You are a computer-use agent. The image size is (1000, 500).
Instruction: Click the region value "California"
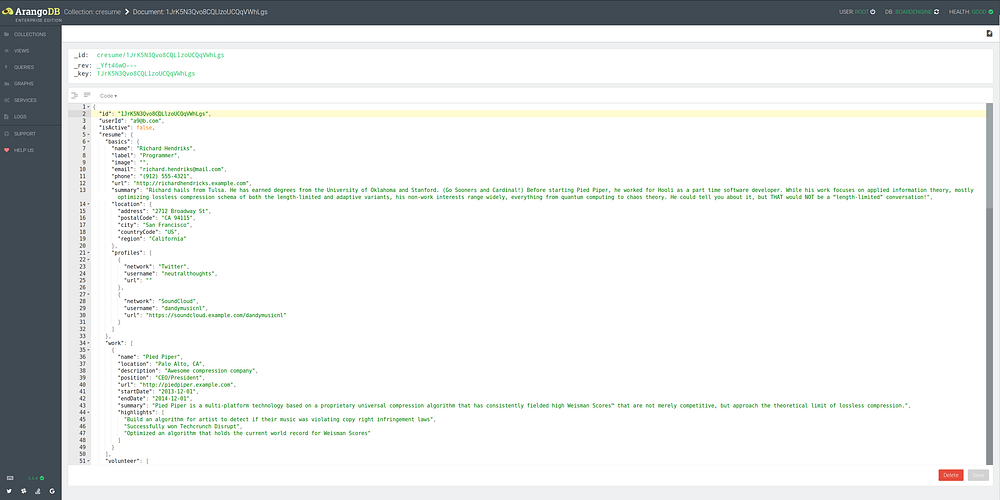pos(168,239)
